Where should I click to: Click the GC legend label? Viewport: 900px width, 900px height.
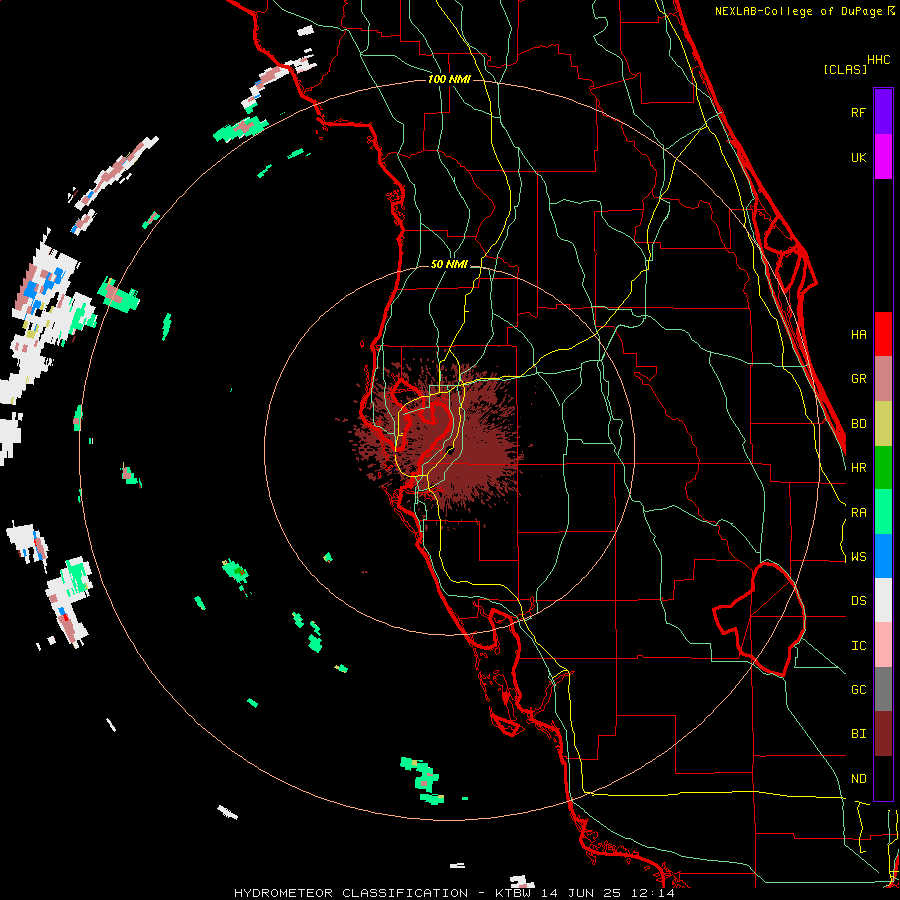858,690
